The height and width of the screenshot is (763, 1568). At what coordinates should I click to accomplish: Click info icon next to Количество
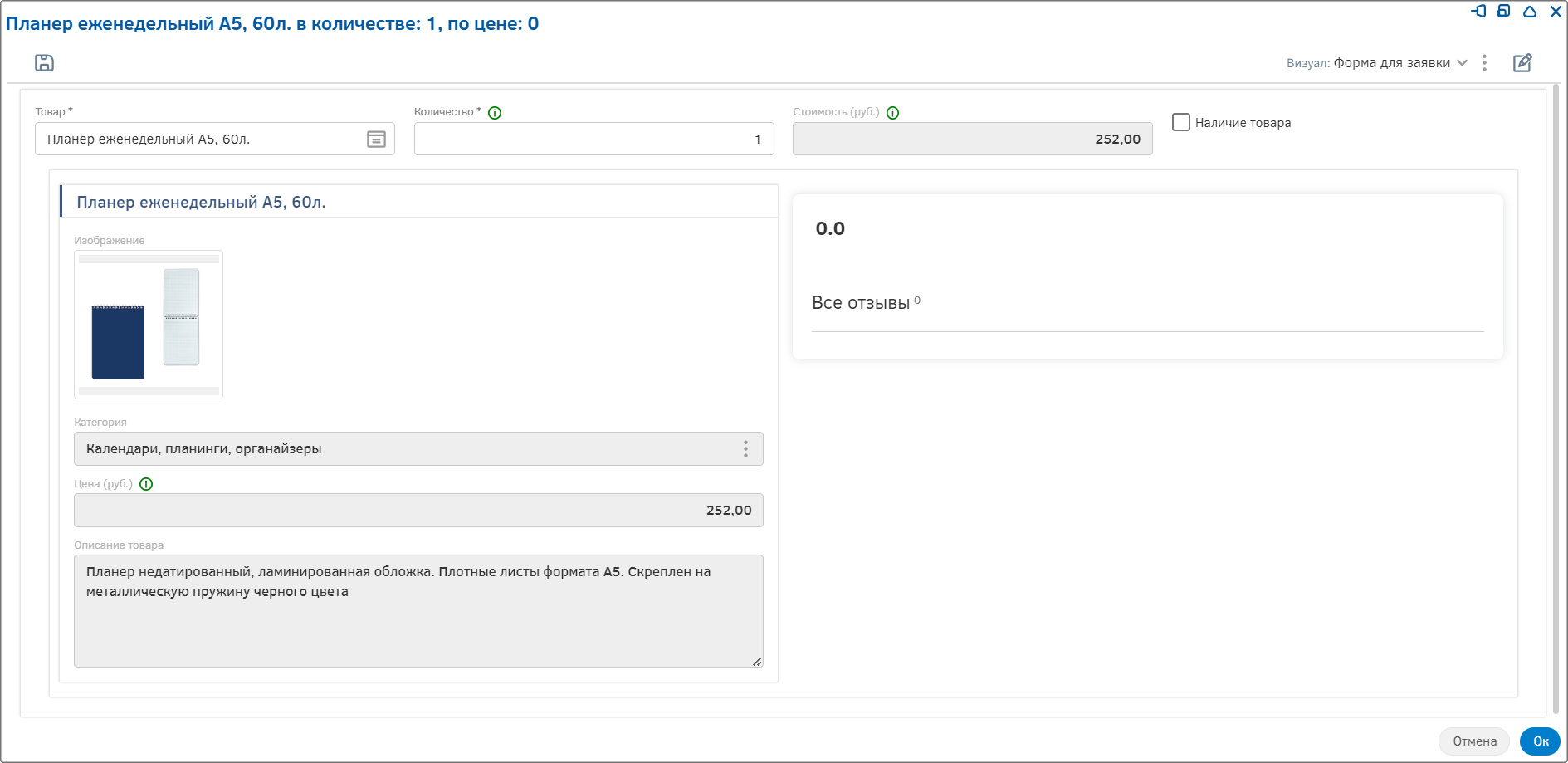tap(495, 113)
